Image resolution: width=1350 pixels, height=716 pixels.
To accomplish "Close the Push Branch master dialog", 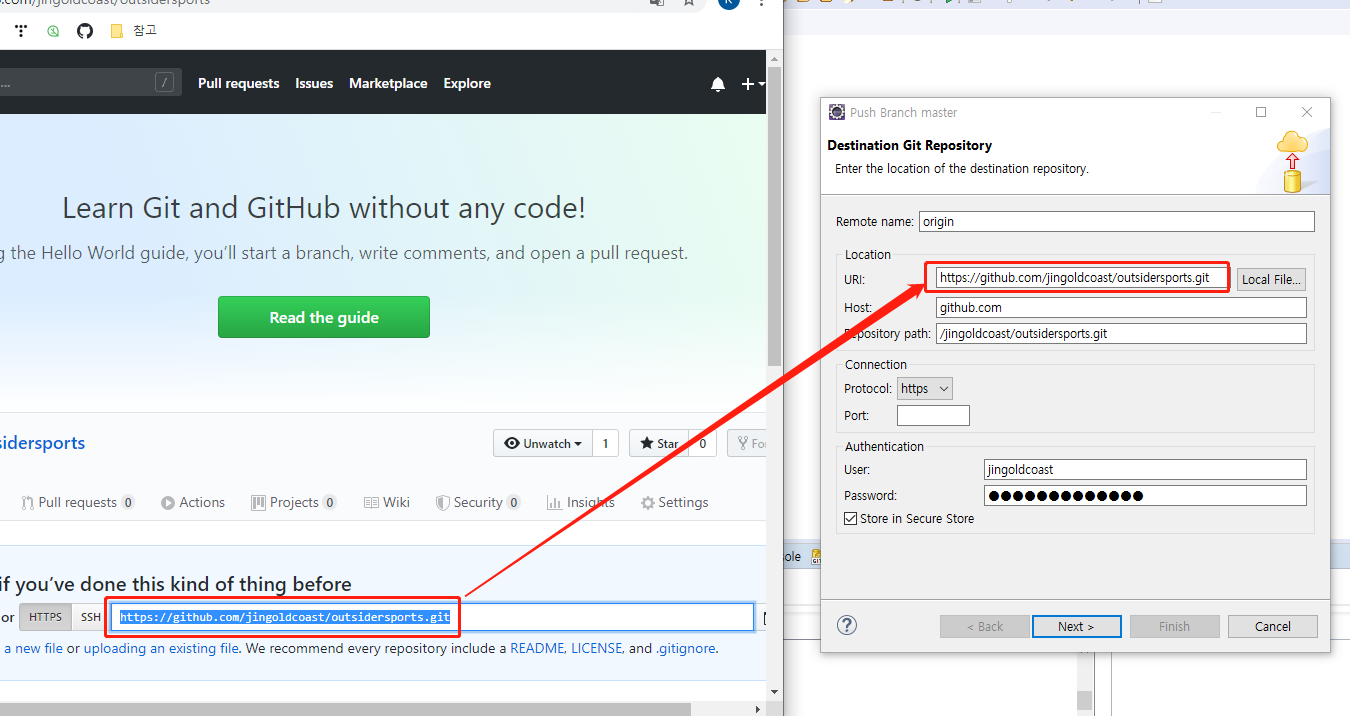I will point(1306,112).
